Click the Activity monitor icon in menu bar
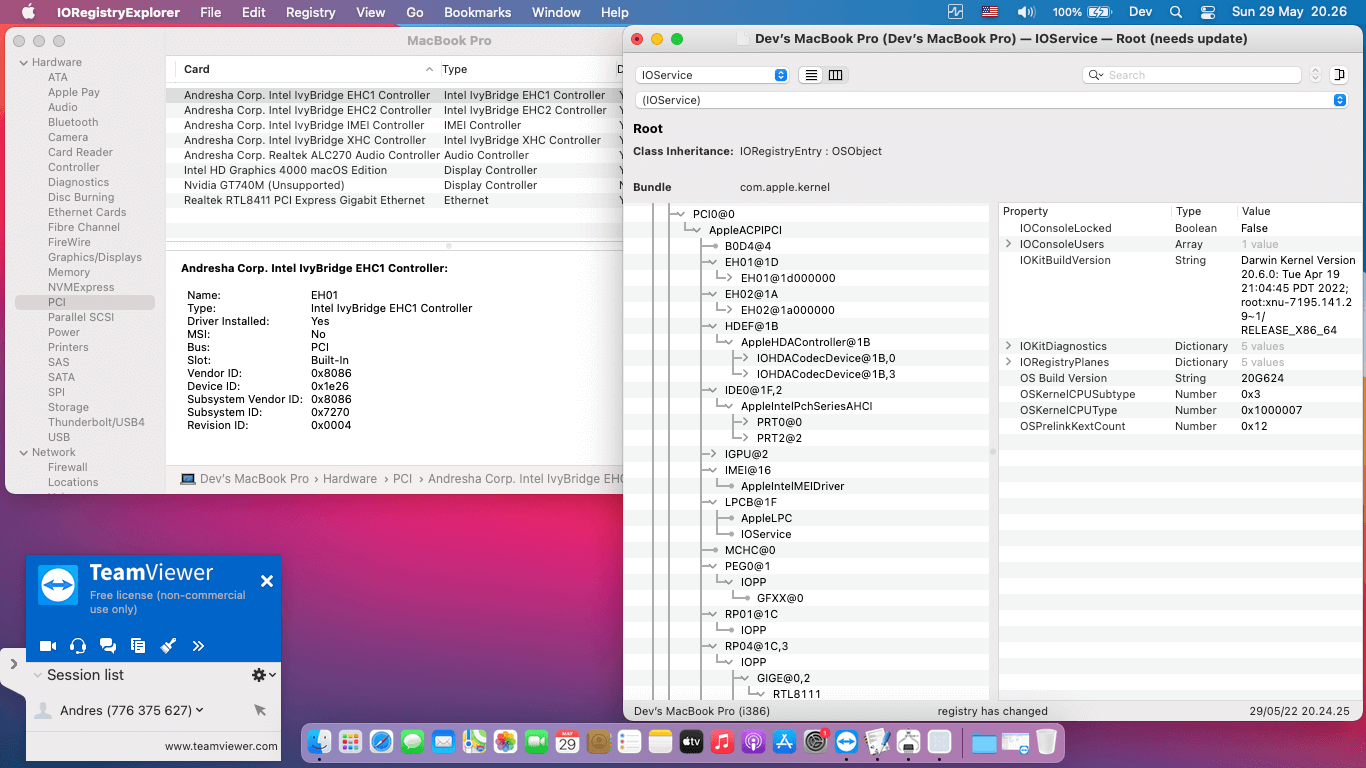 tap(956, 12)
